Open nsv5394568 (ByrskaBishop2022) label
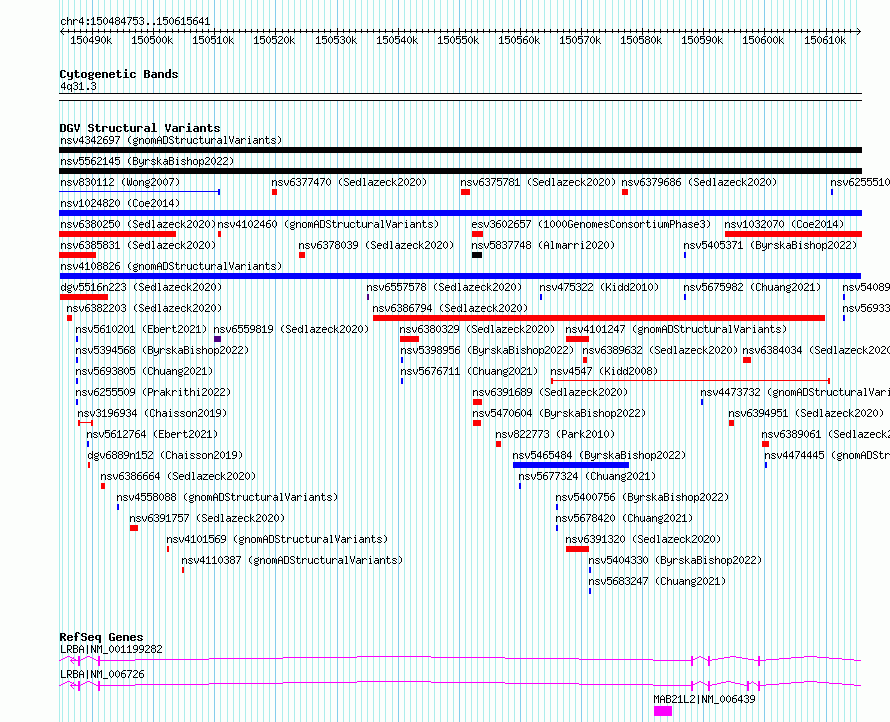 162,350
